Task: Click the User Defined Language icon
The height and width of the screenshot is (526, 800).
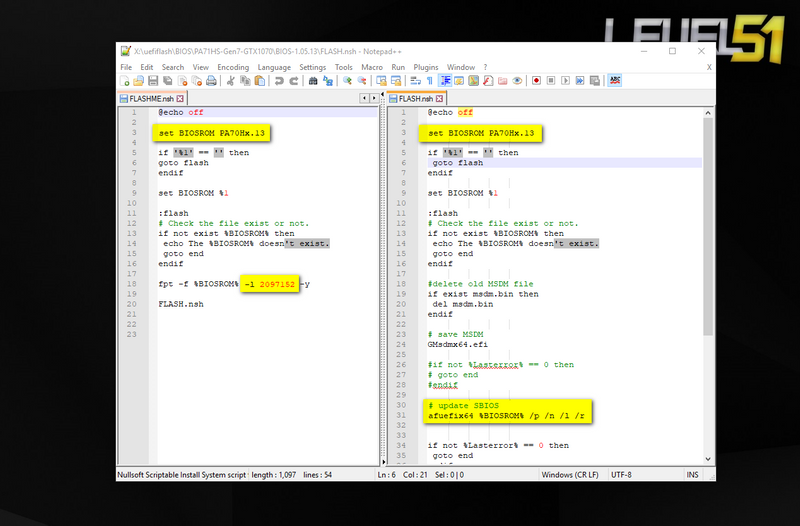Action: 459,81
